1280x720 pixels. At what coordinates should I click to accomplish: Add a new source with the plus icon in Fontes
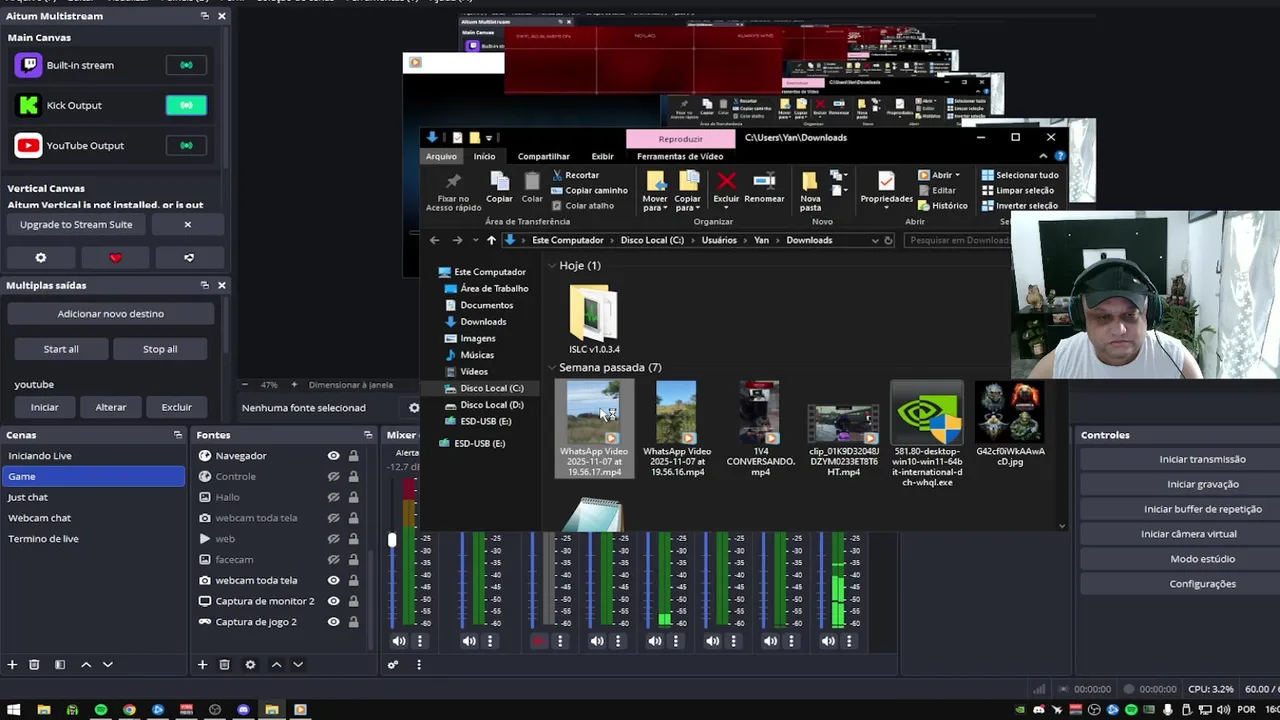[202, 664]
